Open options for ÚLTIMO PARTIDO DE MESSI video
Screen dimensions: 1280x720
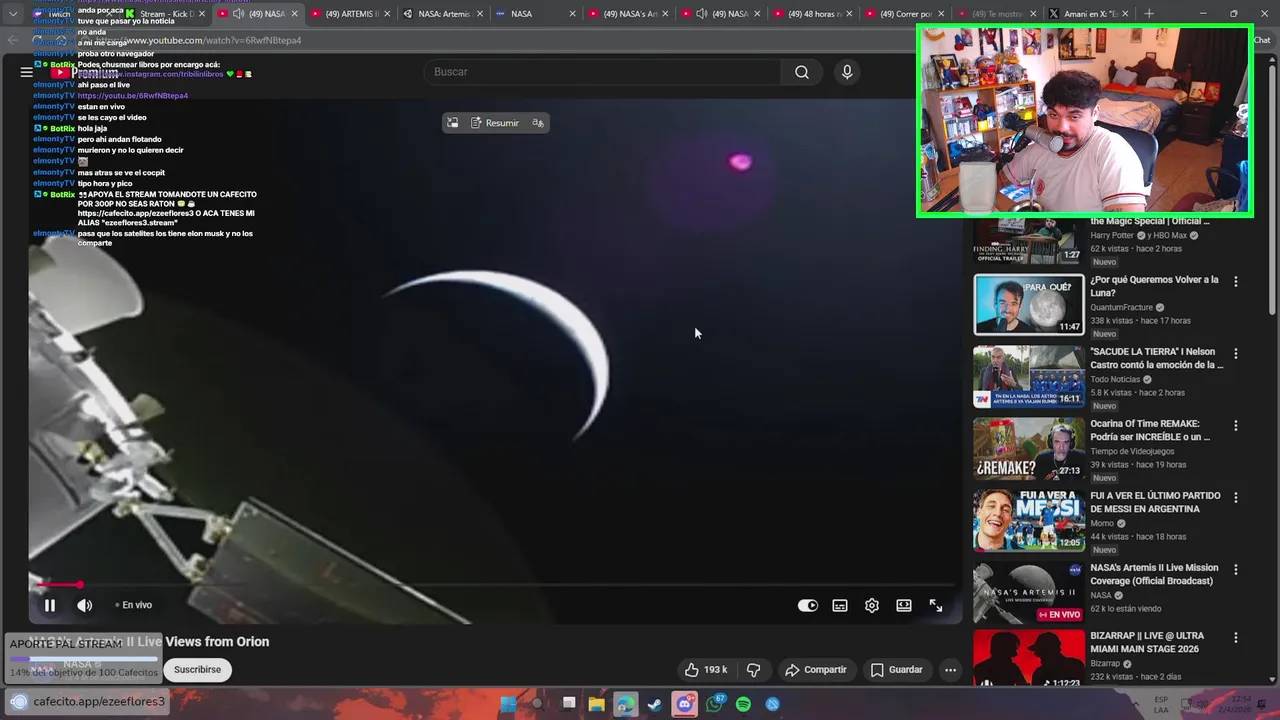pos(1235,498)
